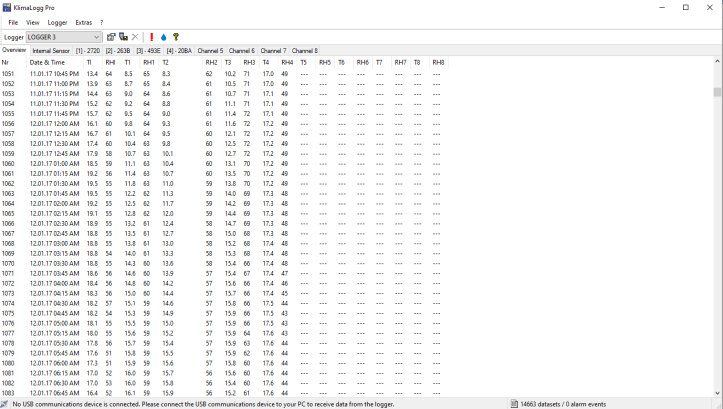The image size is (723, 409).
Task: Click the blue water drop icon
Action: coord(164,37)
